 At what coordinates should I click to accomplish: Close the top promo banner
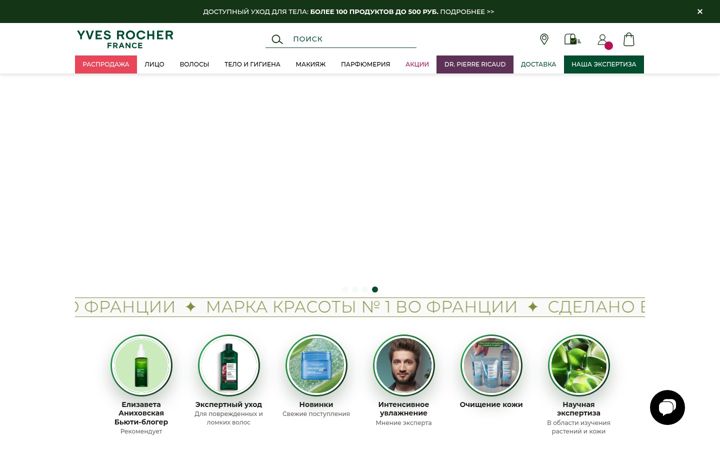[700, 11]
